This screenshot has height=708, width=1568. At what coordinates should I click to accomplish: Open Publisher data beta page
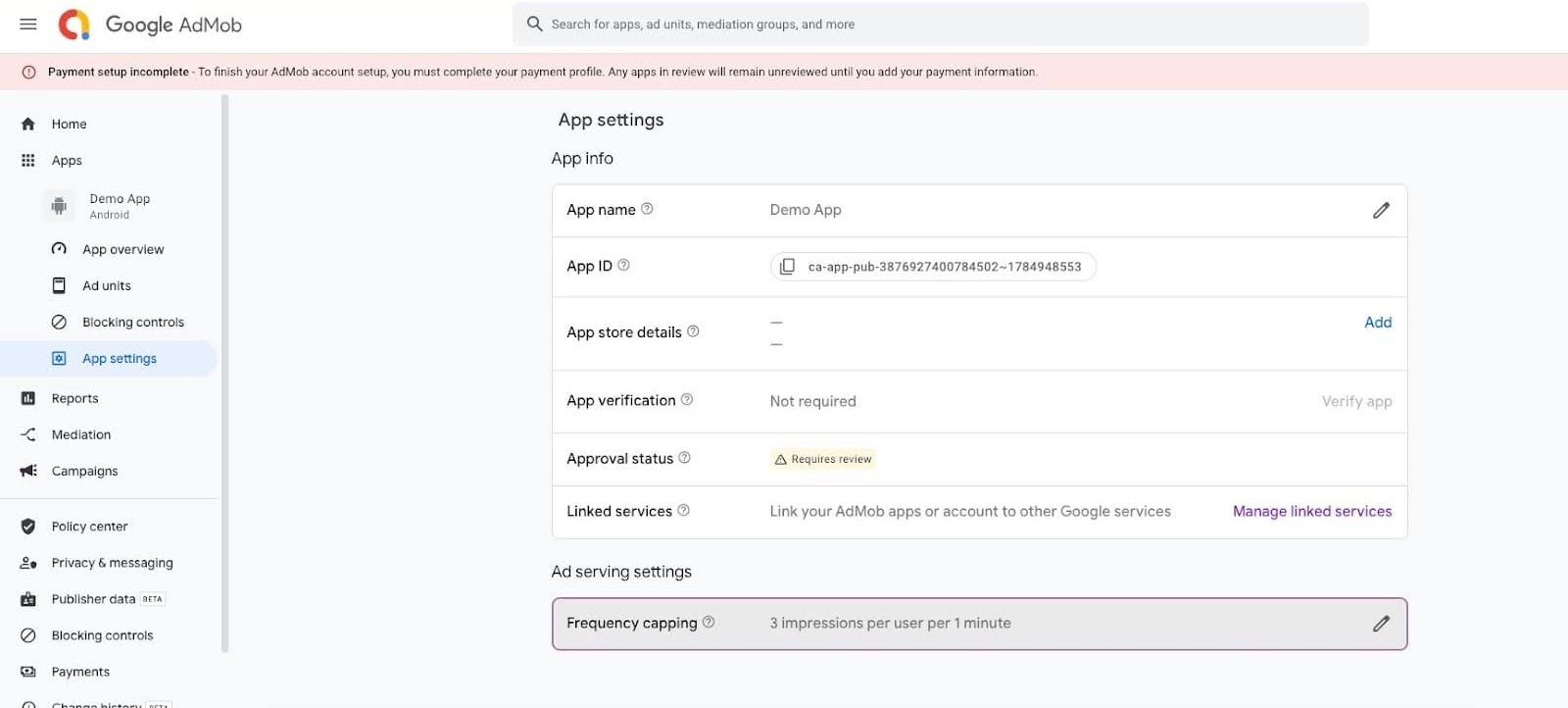[x=108, y=599]
